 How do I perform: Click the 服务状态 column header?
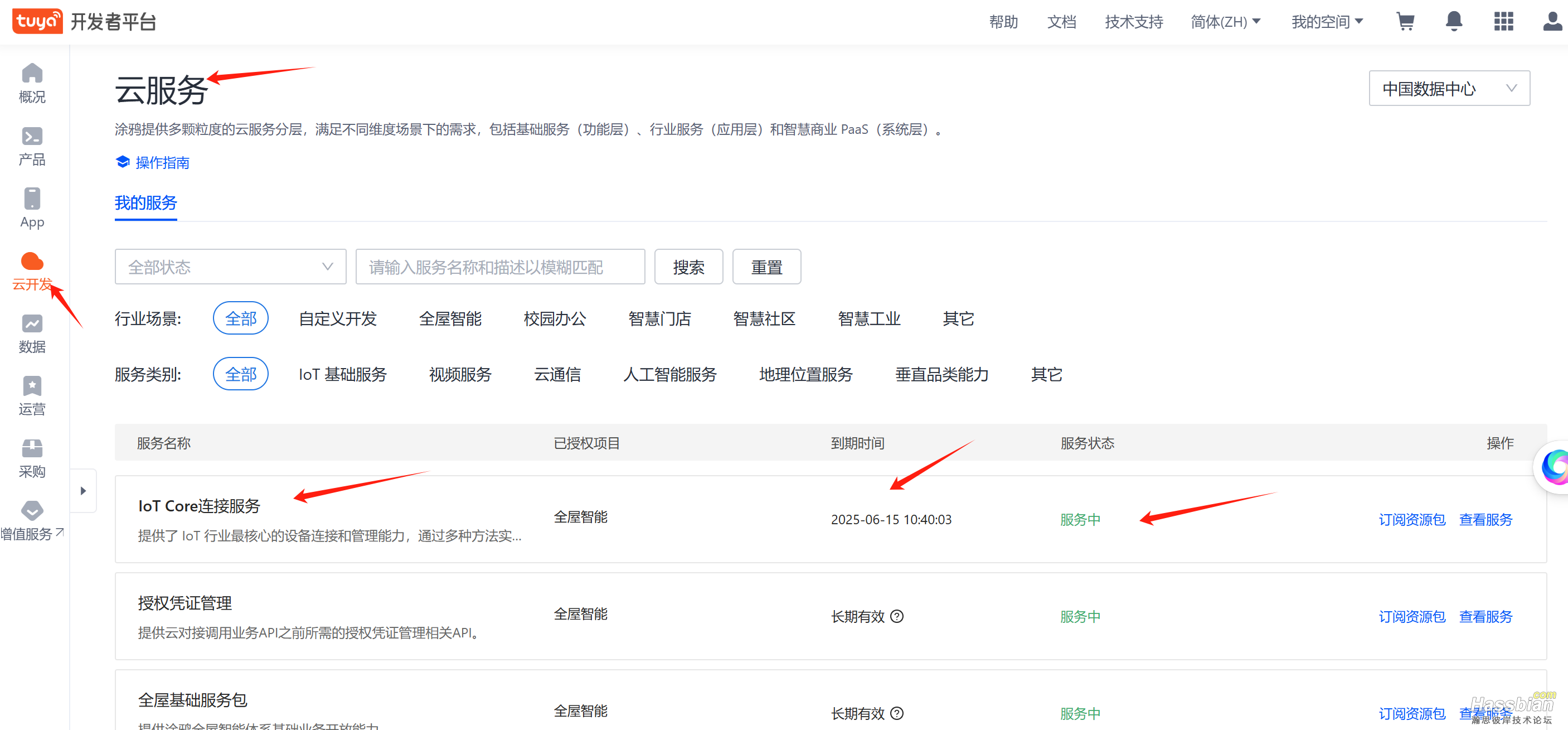[1087, 443]
